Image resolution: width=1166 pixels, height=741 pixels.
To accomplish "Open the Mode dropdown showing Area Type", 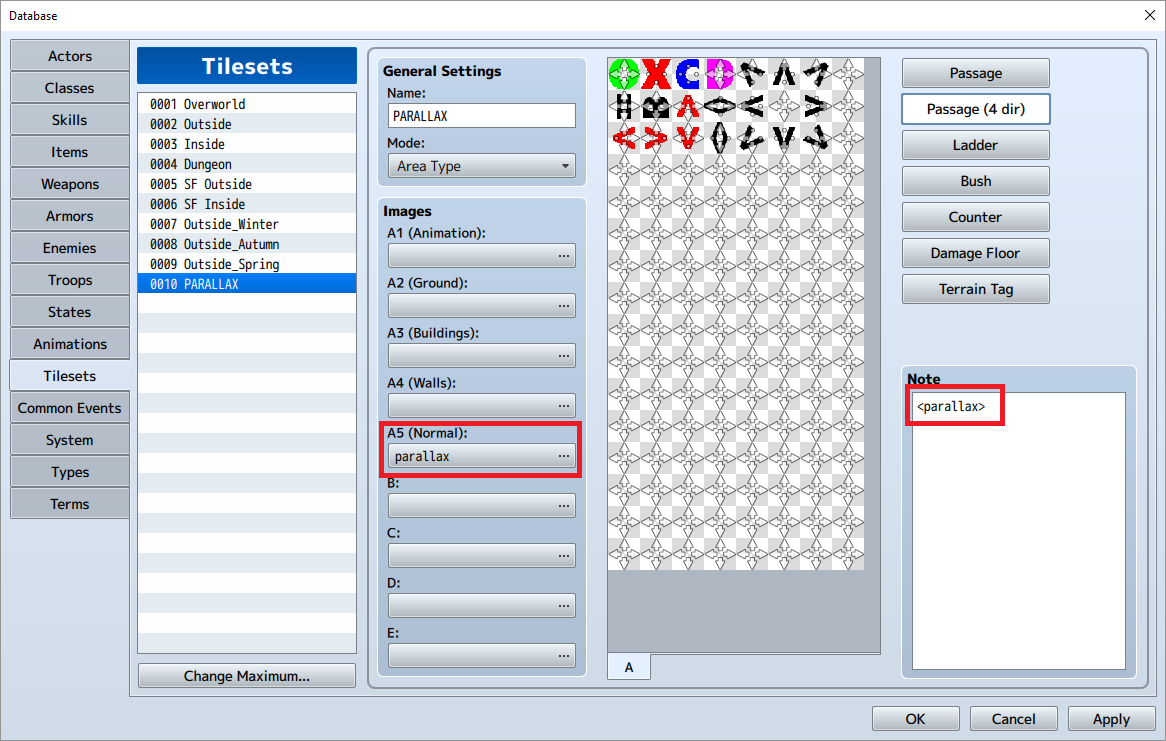I will (481, 166).
